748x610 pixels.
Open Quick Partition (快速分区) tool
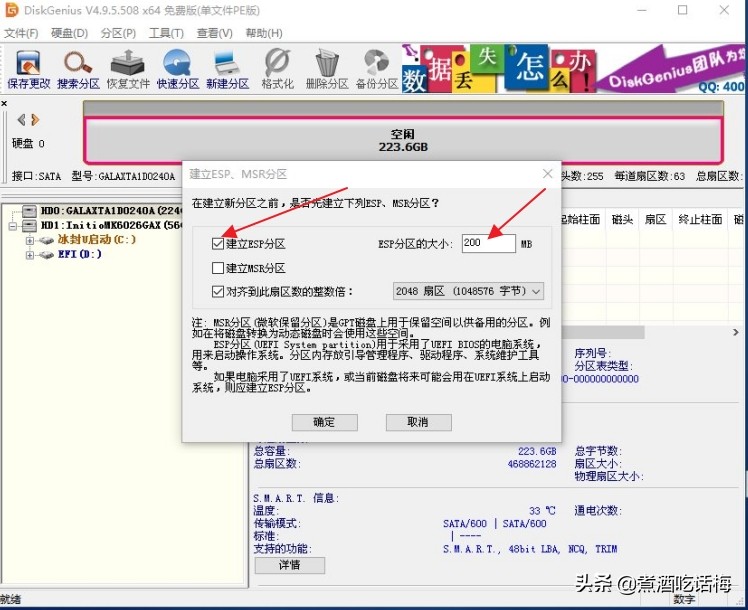pyautogui.click(x=177, y=69)
